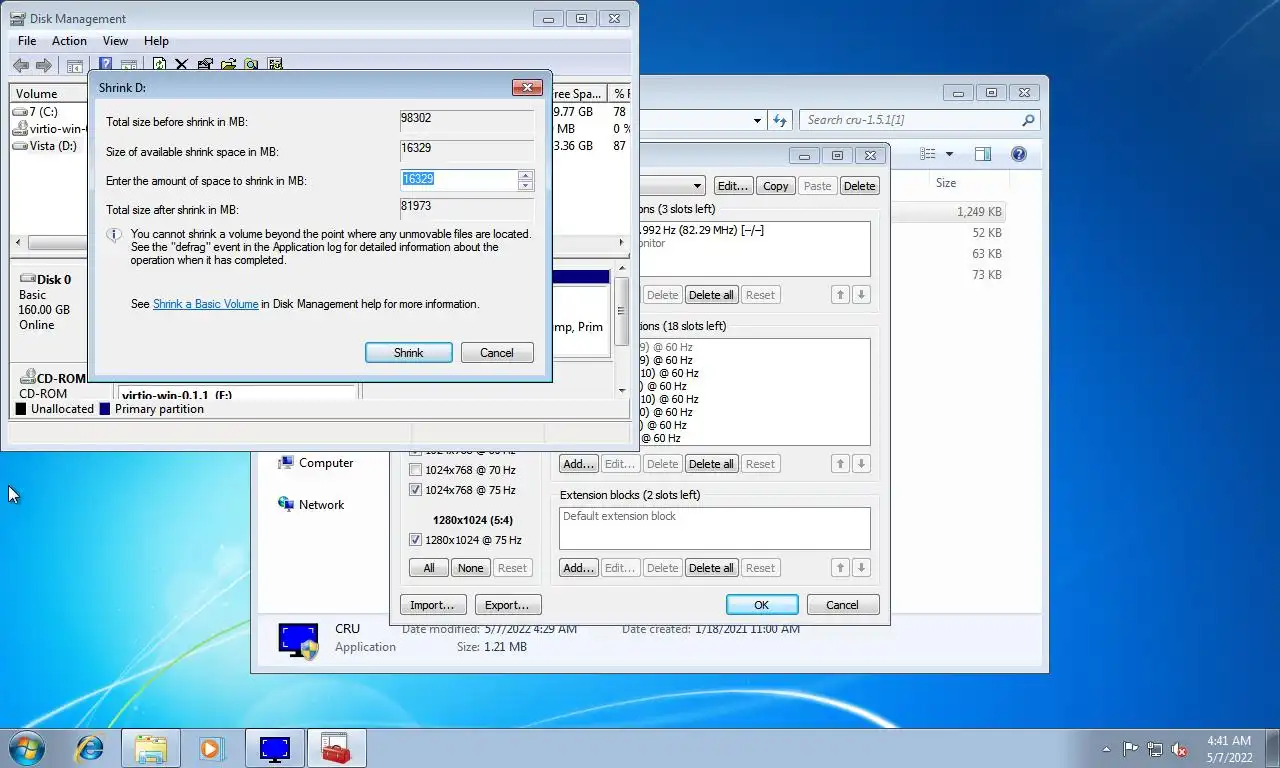Image resolution: width=1280 pixels, height=768 pixels.
Task: Click the Shrink button in Shrink D: dialog
Action: [409, 353]
